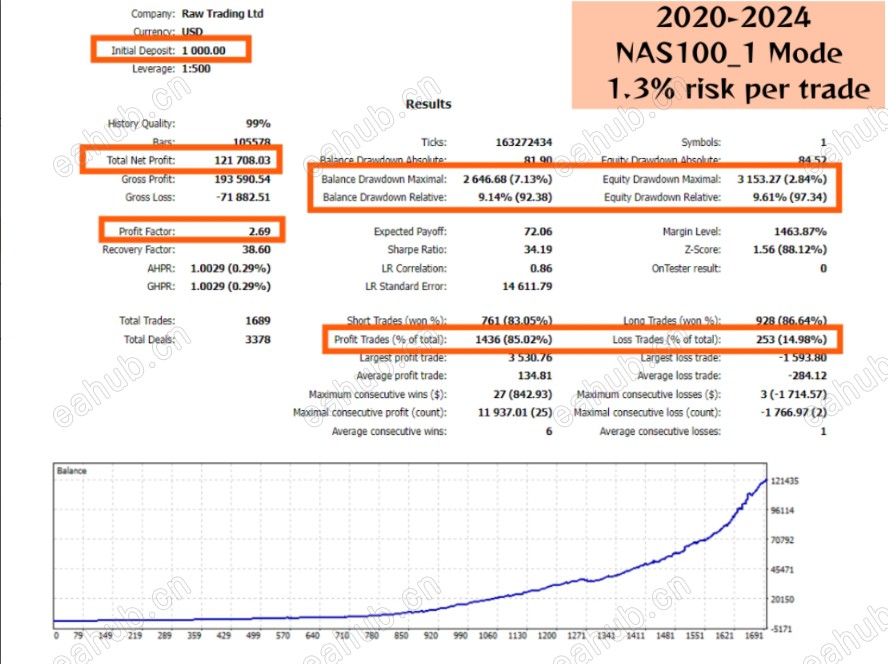Click the AHPR value 1.0029 (0.29%)
This screenshot has width=888, height=664.
click(230, 268)
